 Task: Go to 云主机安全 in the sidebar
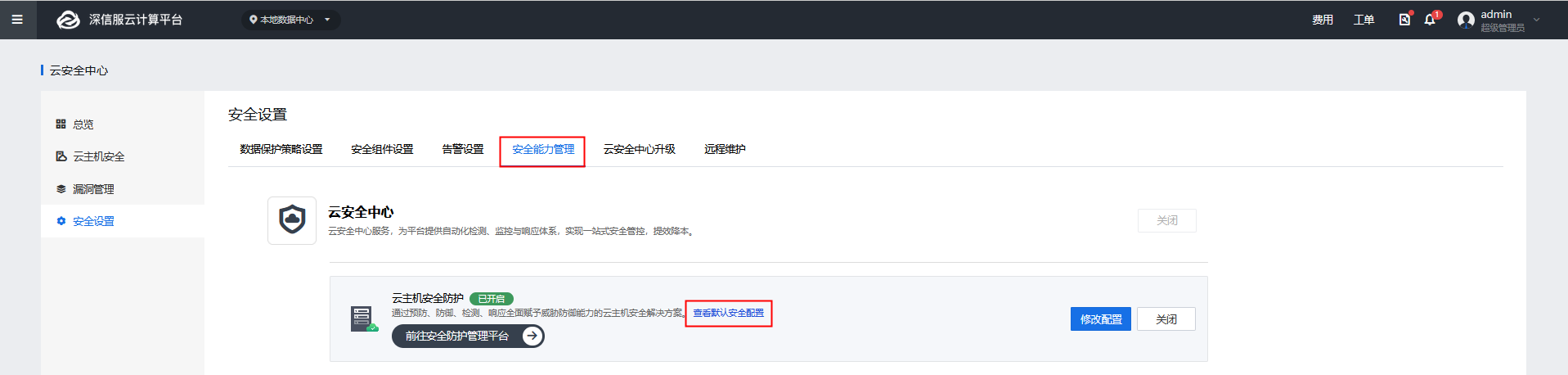123,156
